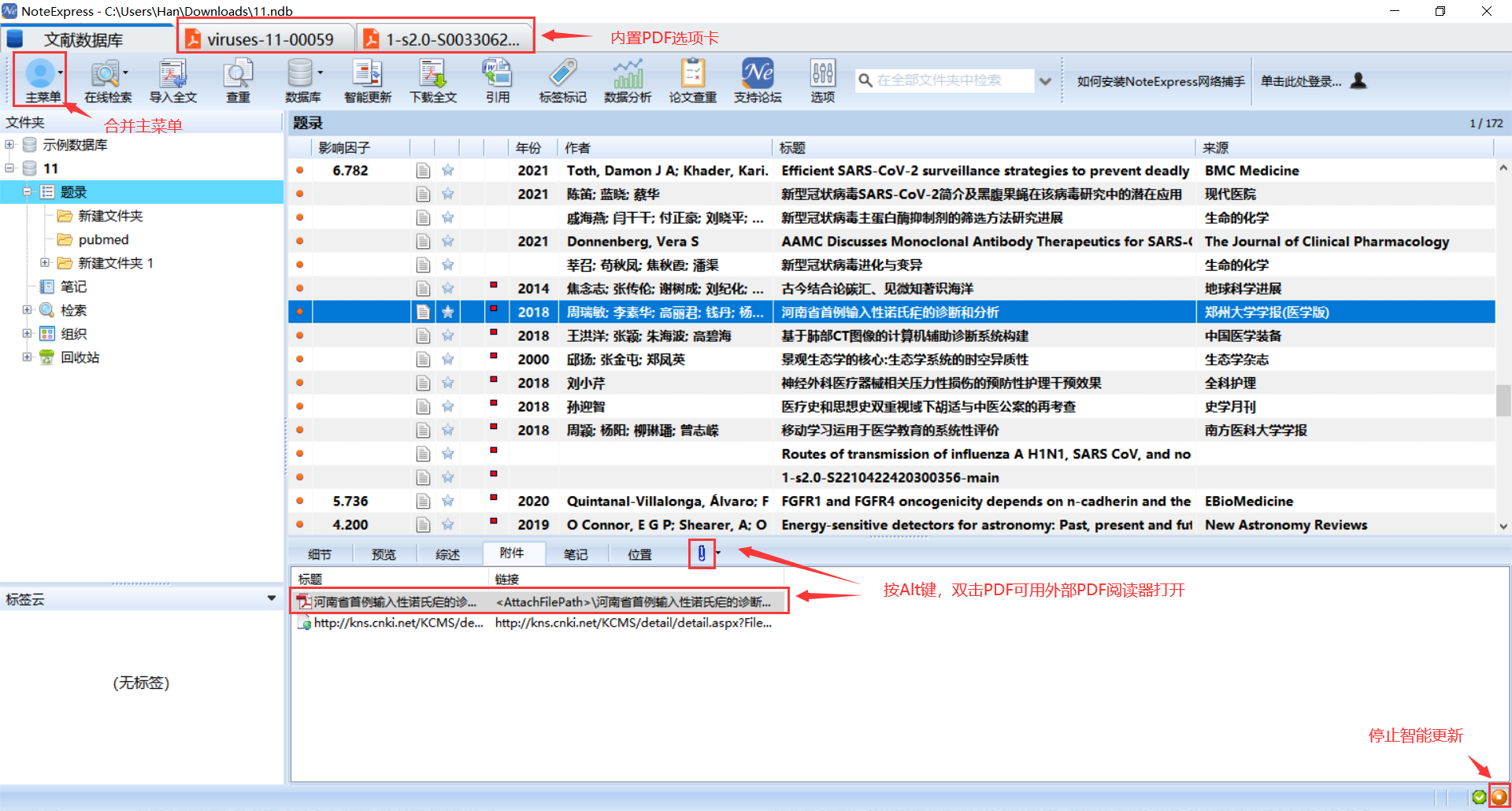1512x811 pixels.
Task: Open the 主菜单 main menu icon
Action: [x=41, y=73]
